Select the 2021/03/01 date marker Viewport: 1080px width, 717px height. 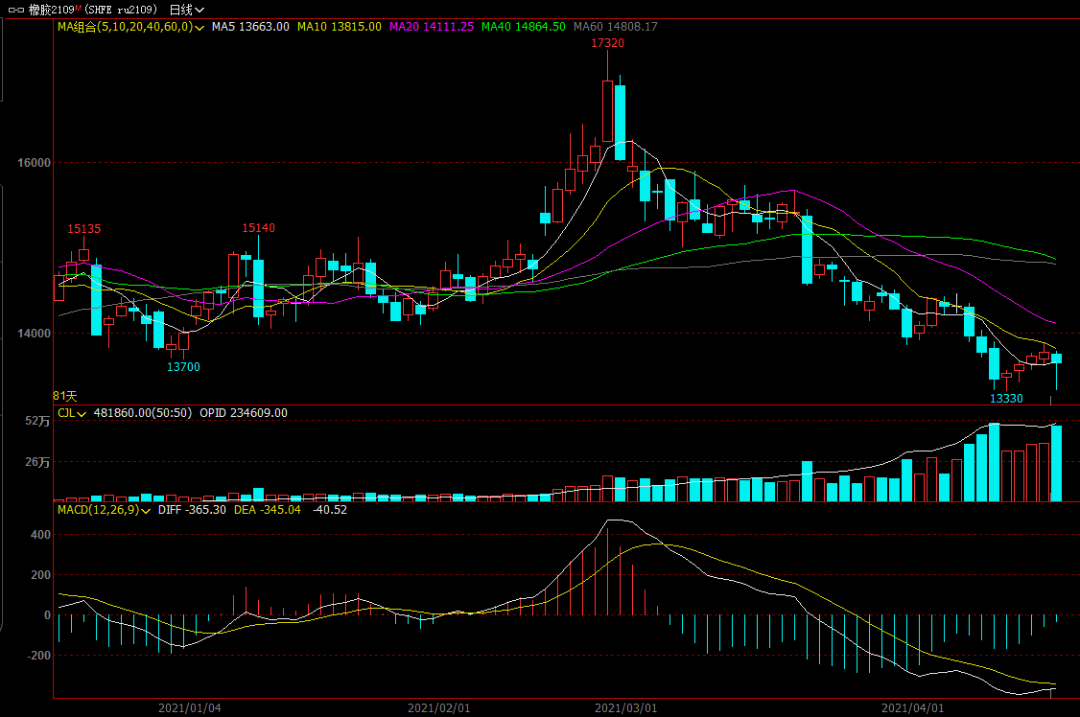(626, 708)
